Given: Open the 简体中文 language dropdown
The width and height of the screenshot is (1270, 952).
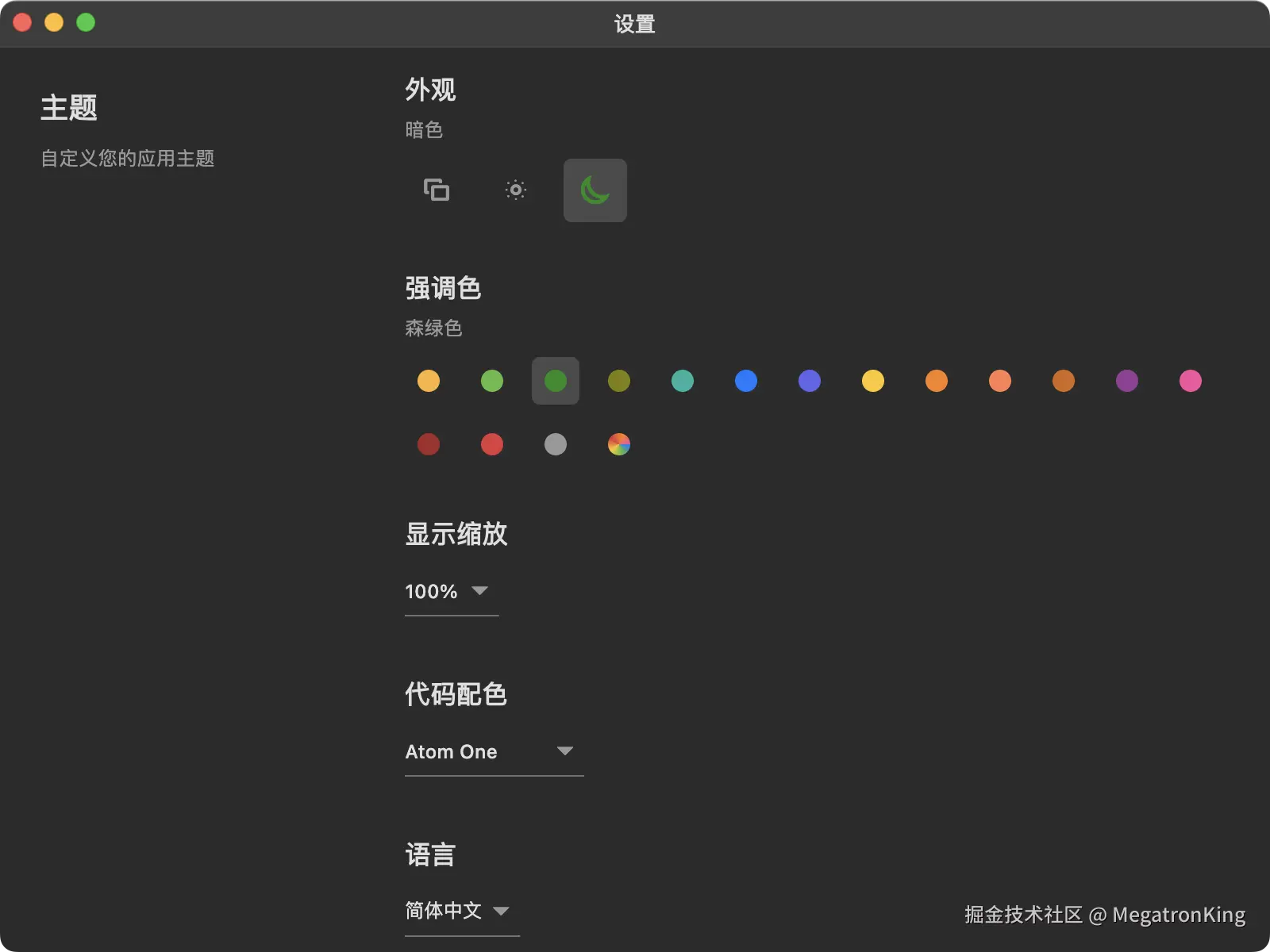Looking at the screenshot, I should coord(459,911).
